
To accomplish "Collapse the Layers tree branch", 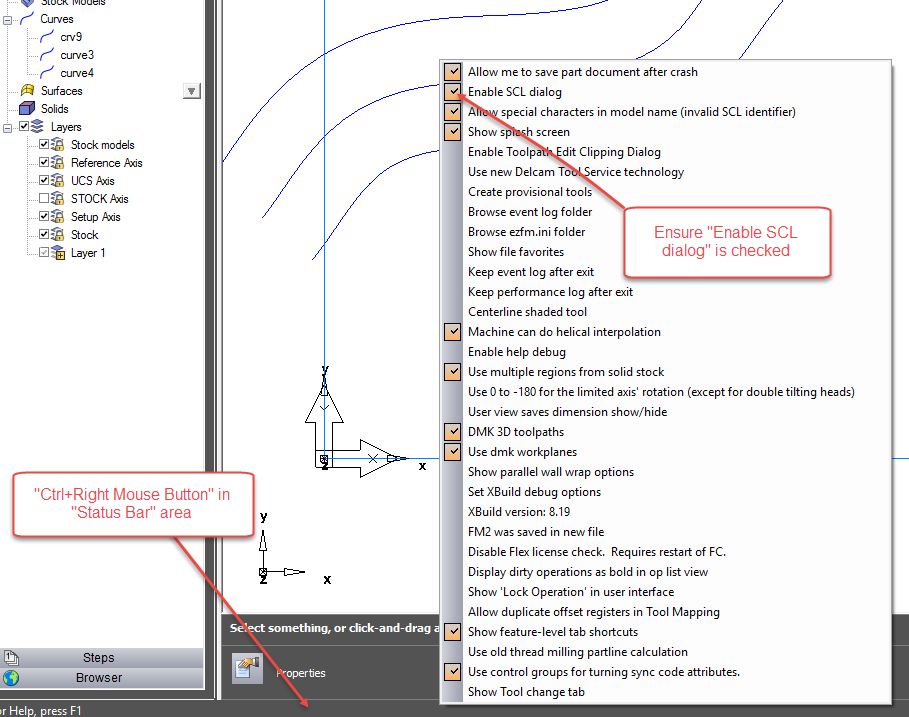I will (9, 126).
